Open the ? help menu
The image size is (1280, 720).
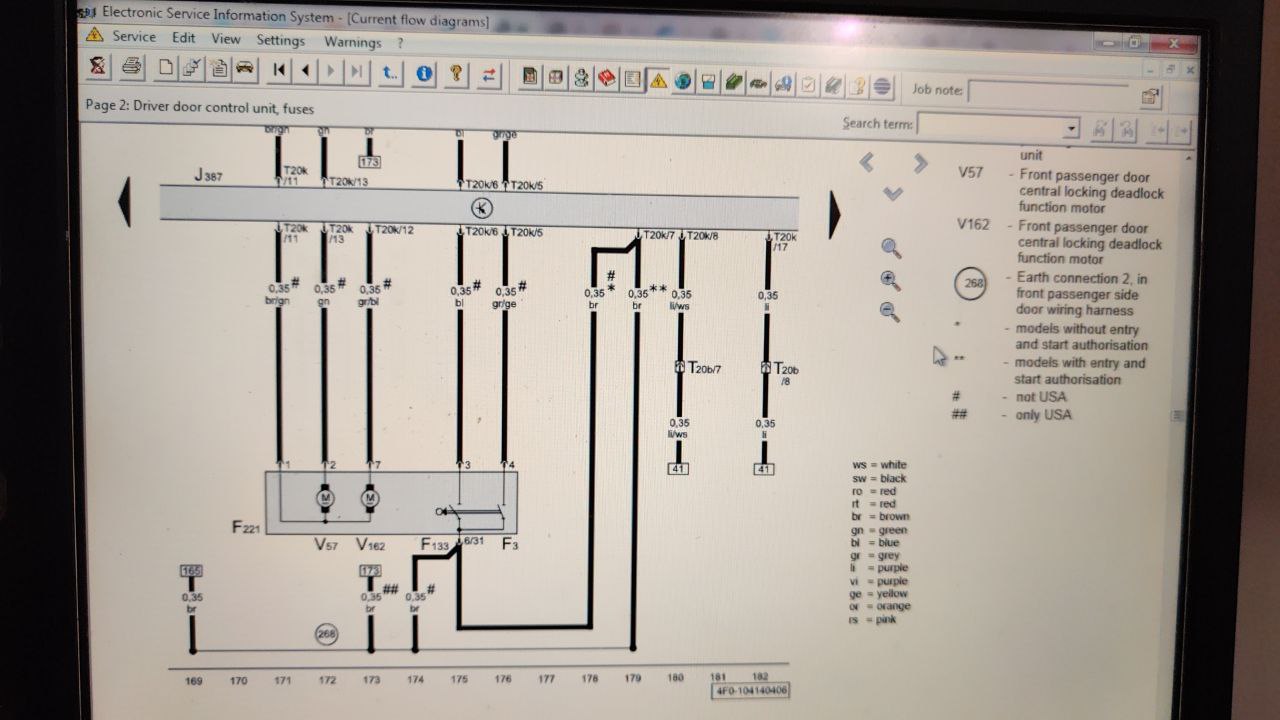400,43
